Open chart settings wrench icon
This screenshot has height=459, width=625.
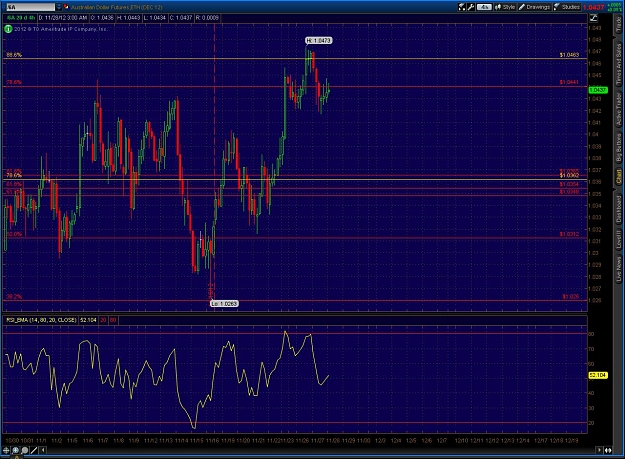(471, 7)
